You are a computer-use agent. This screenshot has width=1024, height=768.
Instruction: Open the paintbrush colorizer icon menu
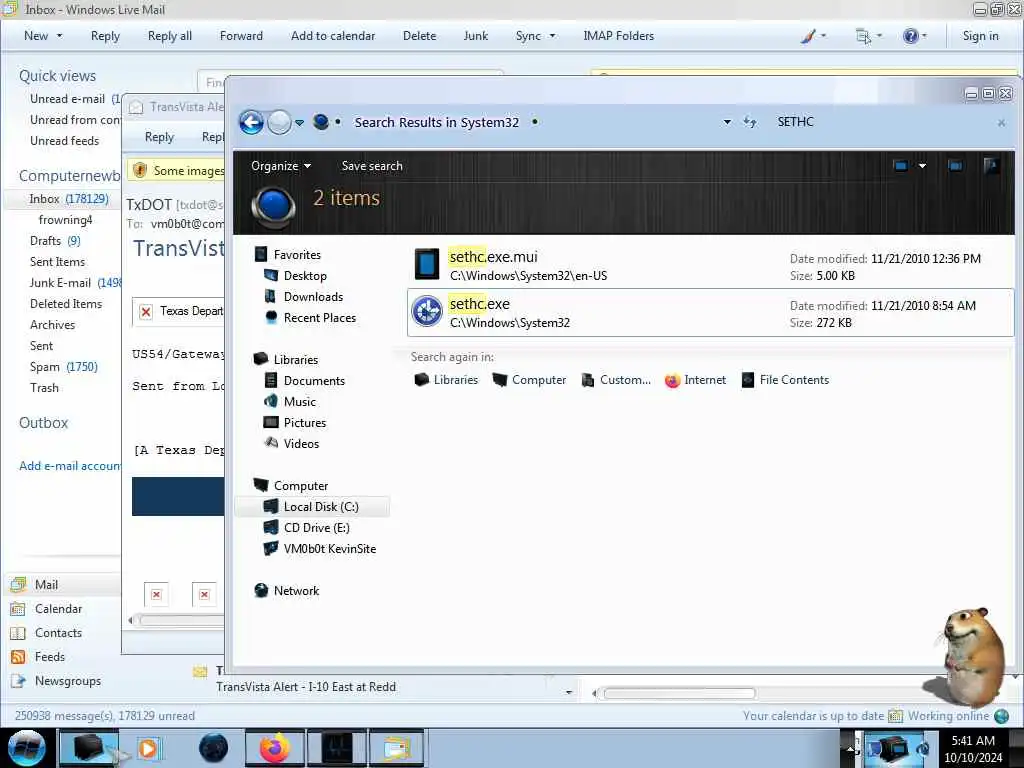(814, 36)
